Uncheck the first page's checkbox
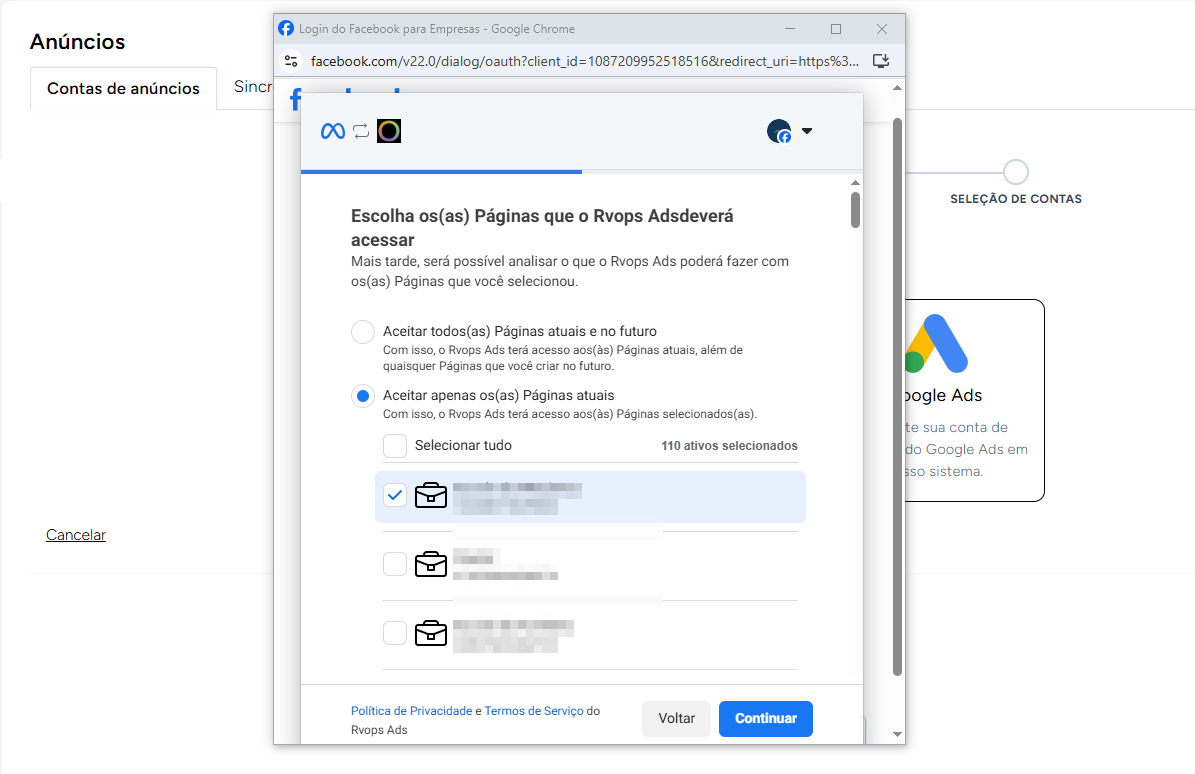The image size is (1195, 774). [x=395, y=495]
